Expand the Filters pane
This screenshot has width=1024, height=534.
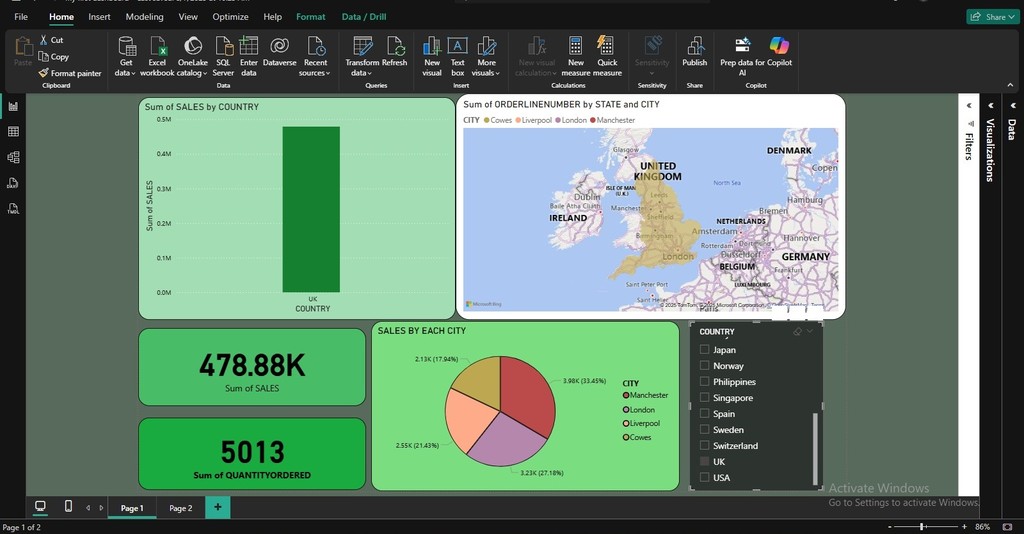point(969,106)
